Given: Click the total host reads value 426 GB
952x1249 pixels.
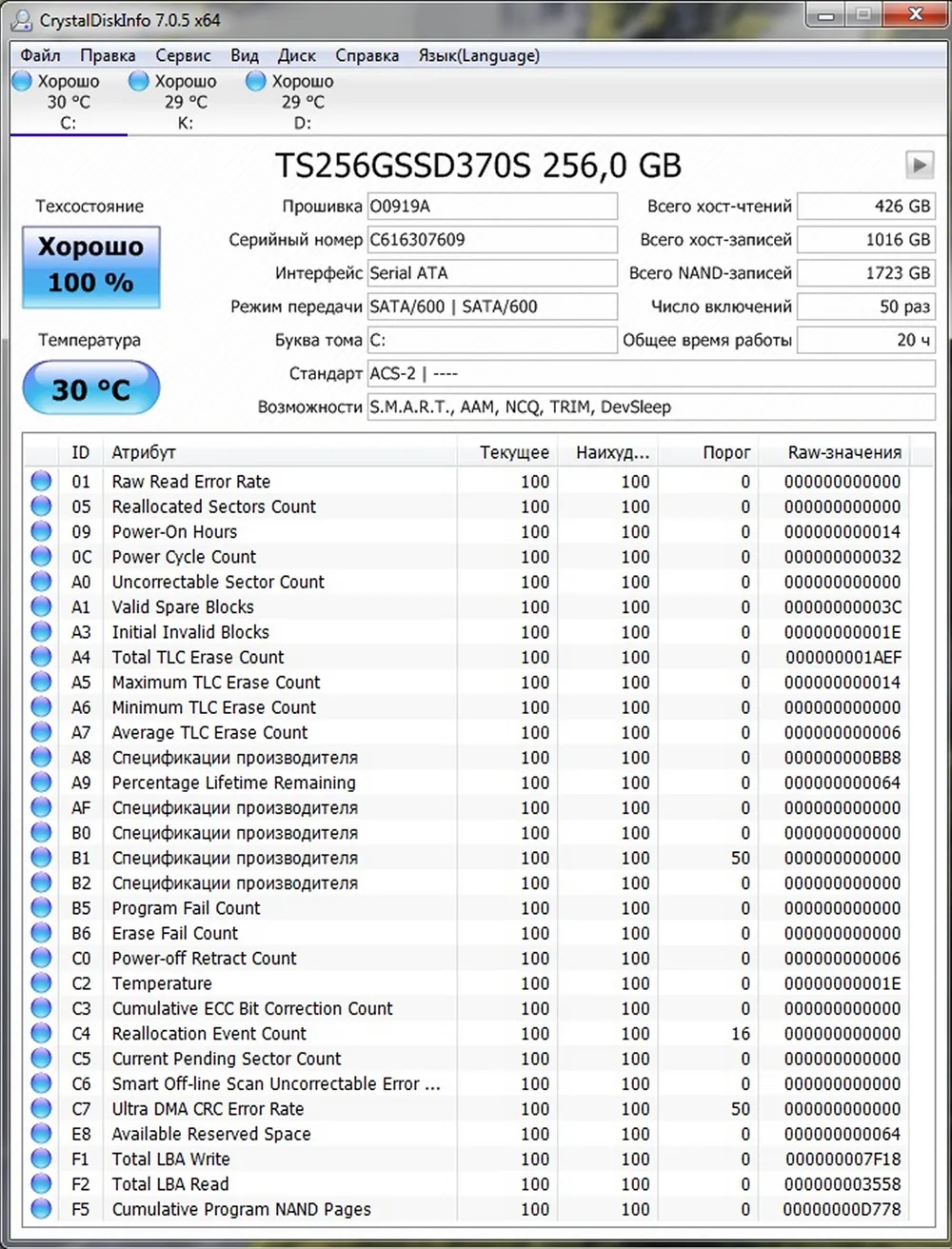Looking at the screenshot, I should 866,207.
